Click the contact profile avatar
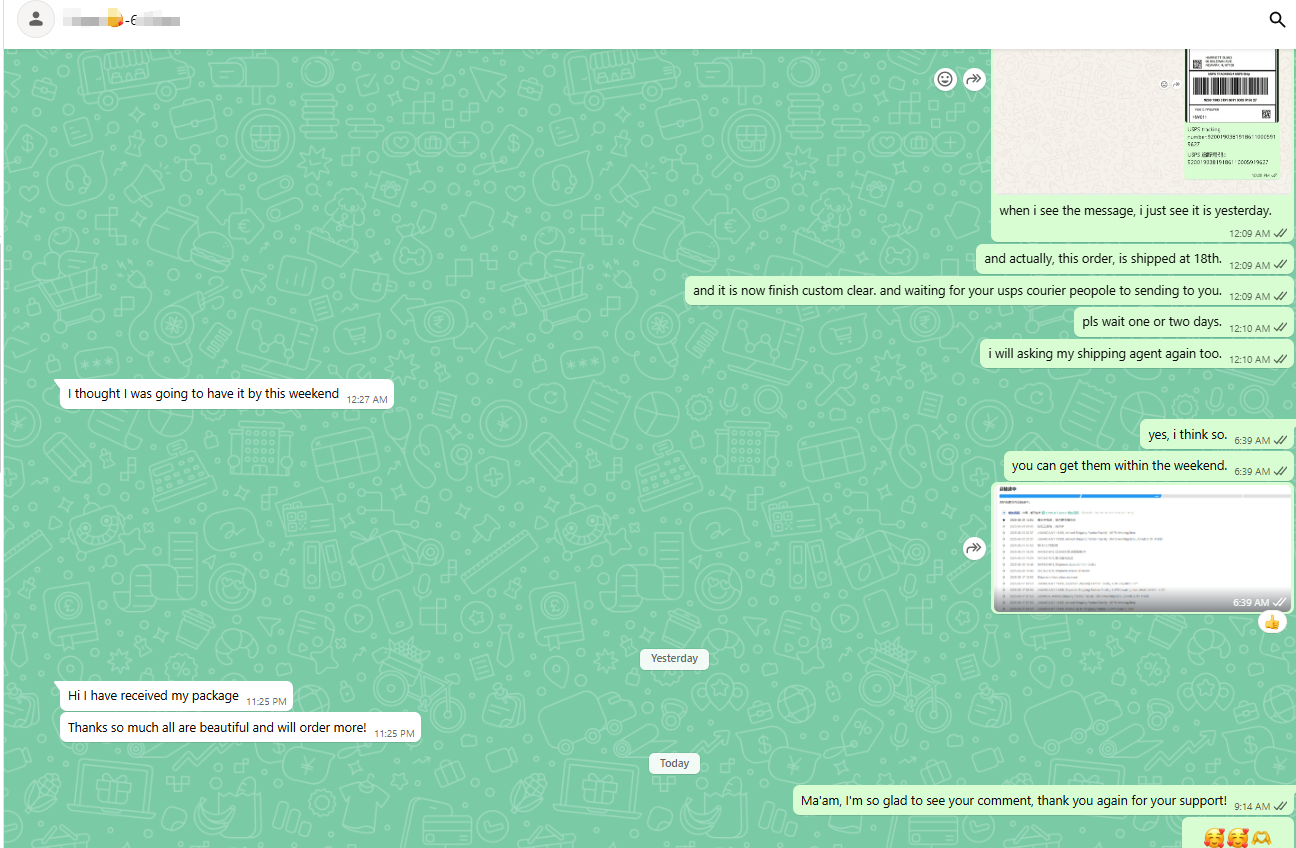 36,19
